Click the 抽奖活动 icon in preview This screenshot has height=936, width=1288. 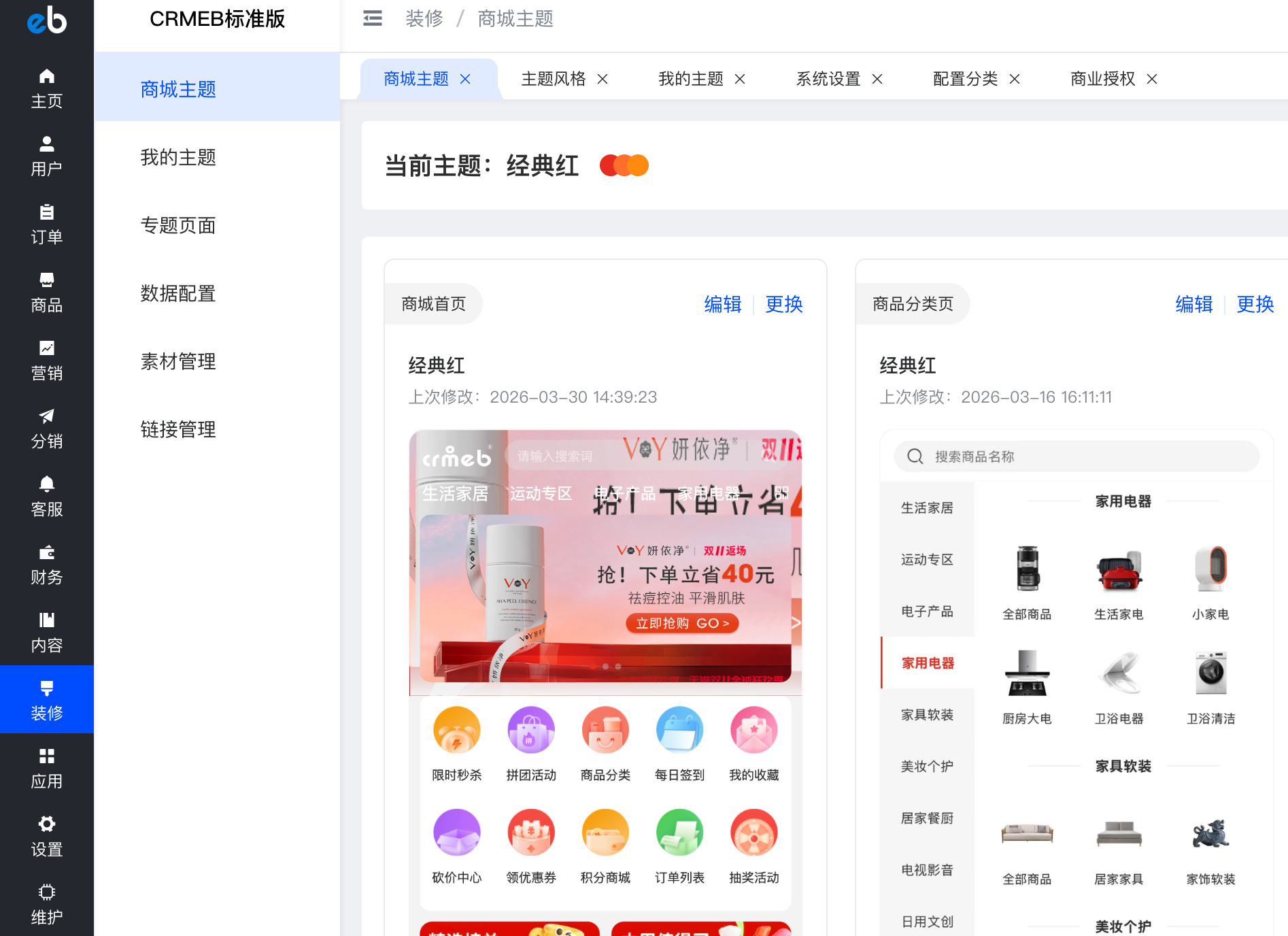click(x=754, y=832)
